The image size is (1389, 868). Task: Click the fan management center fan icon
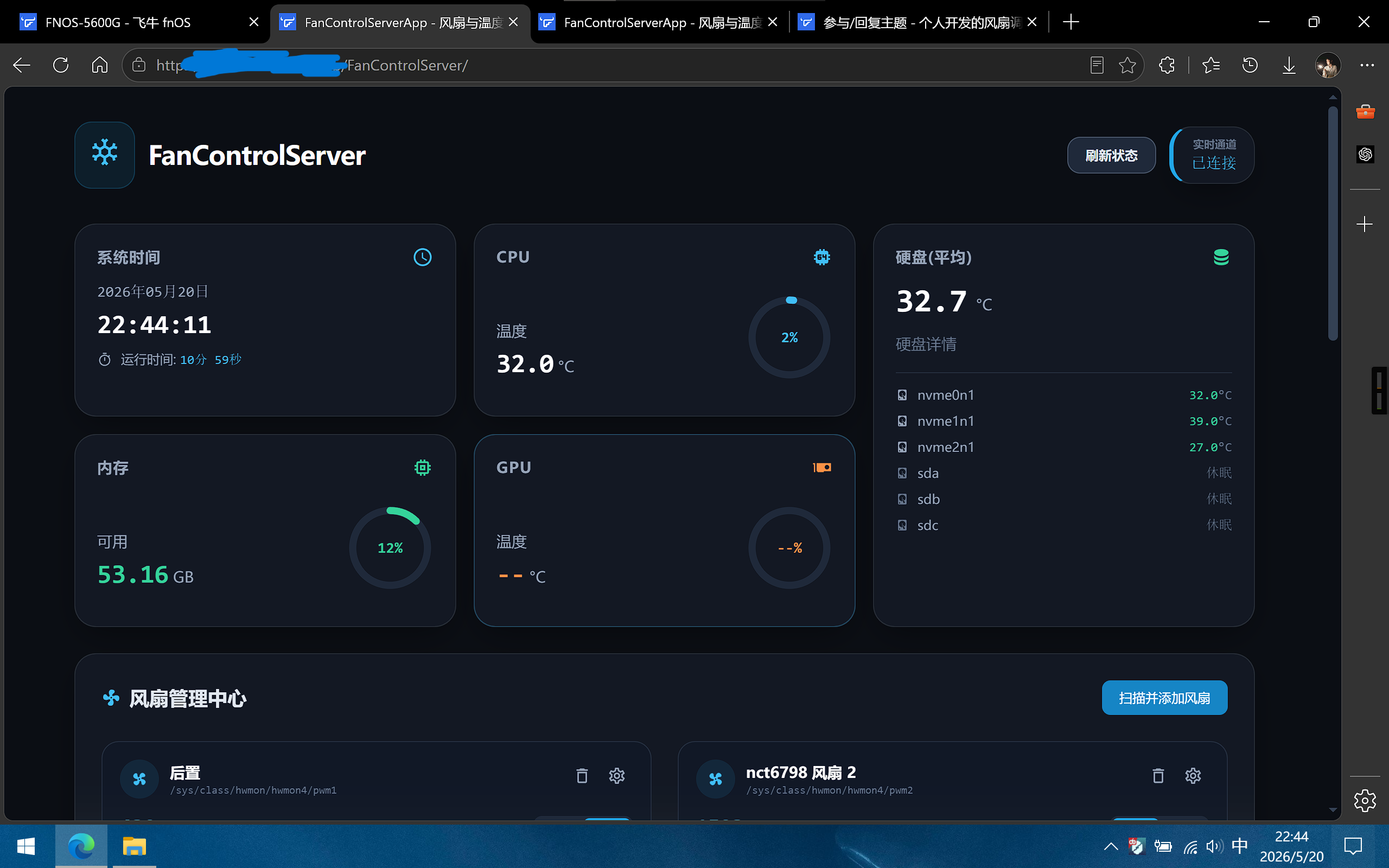pyautogui.click(x=111, y=698)
